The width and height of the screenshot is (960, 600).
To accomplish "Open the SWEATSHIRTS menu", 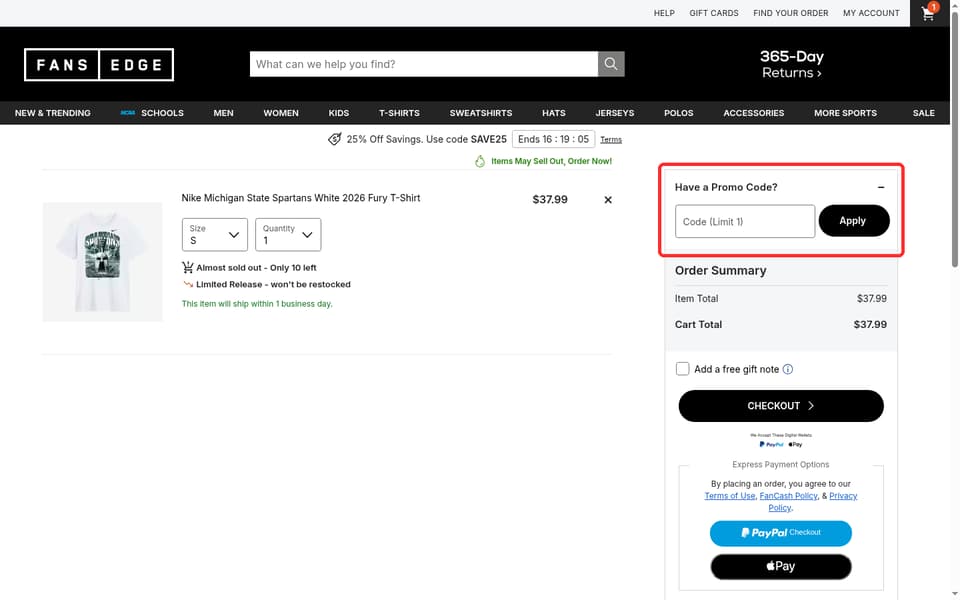I will pos(481,113).
